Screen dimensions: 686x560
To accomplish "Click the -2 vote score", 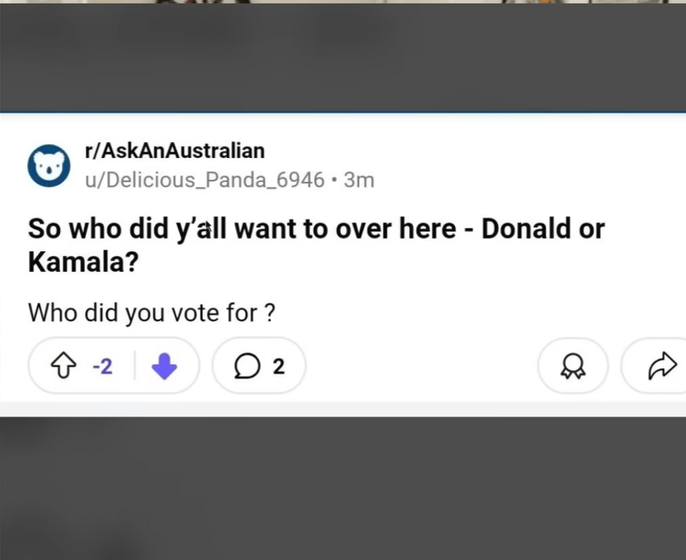I will (x=102, y=367).
